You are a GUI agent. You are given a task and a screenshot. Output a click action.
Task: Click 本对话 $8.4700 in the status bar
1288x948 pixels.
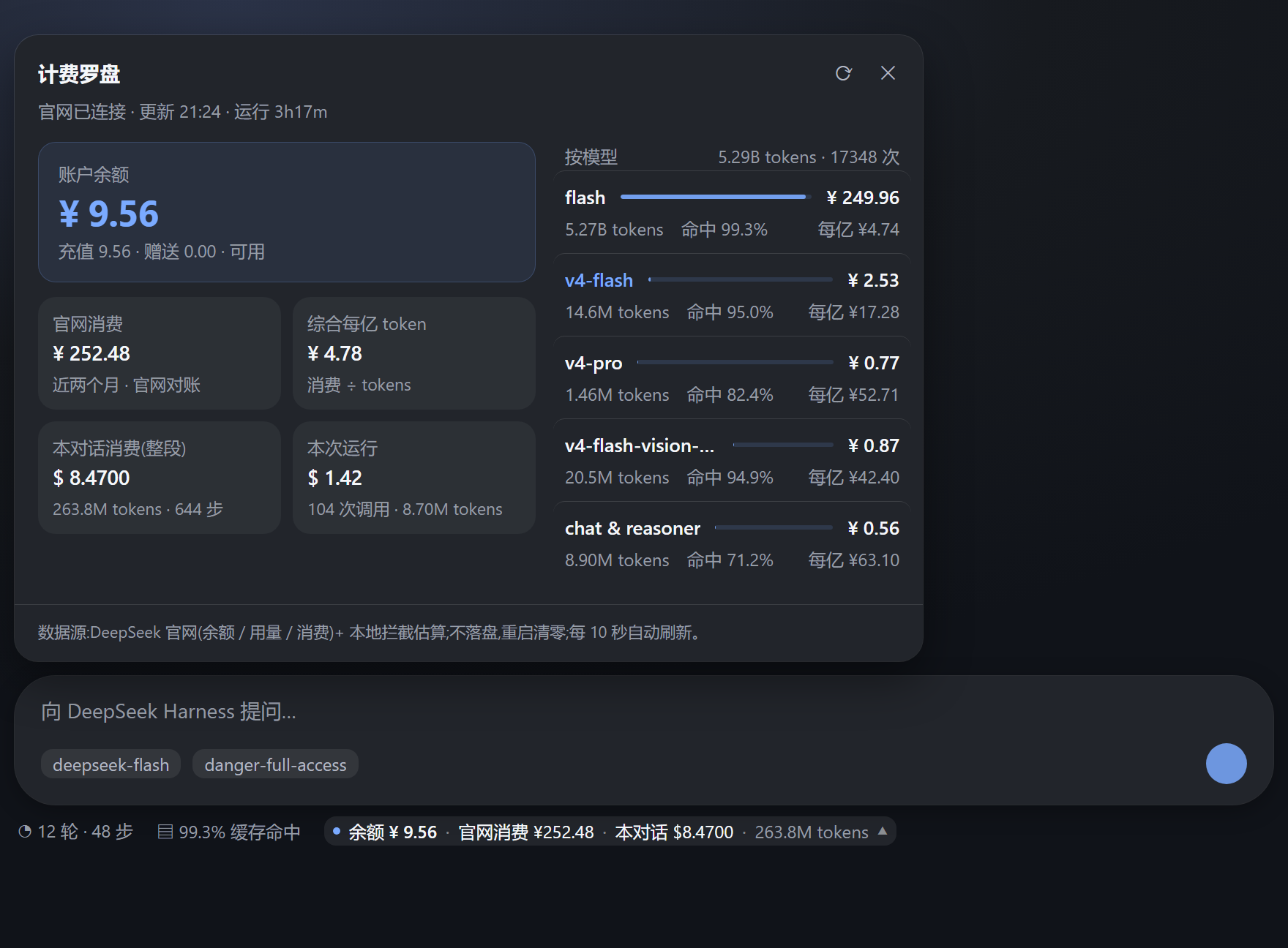tap(674, 832)
